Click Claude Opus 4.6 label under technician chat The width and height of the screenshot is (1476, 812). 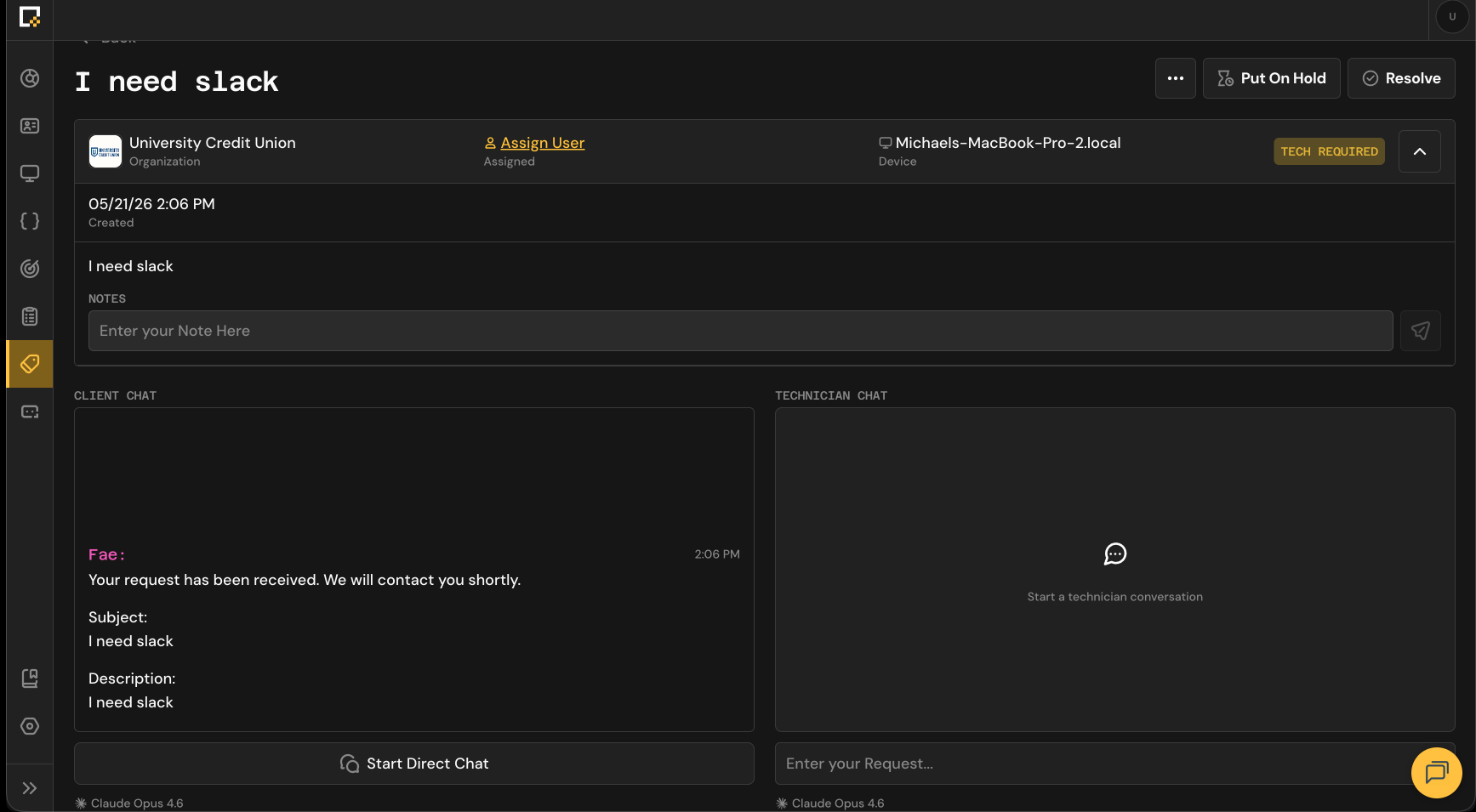pos(838,803)
